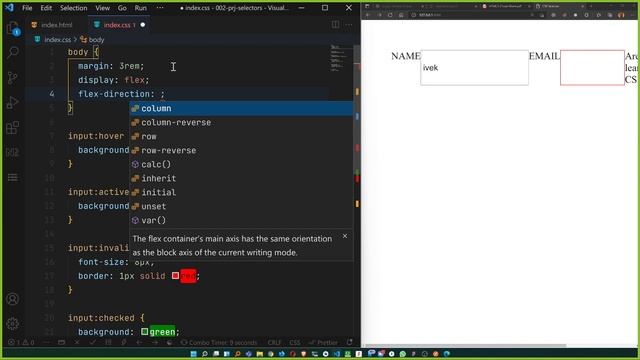Viewport: 640px width, 360px height.
Task: Click the CRLF line ending indicator
Action: 274,342
